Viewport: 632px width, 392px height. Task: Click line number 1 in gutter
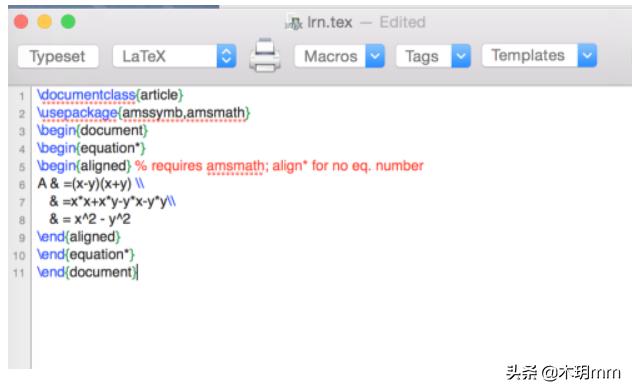(22, 96)
